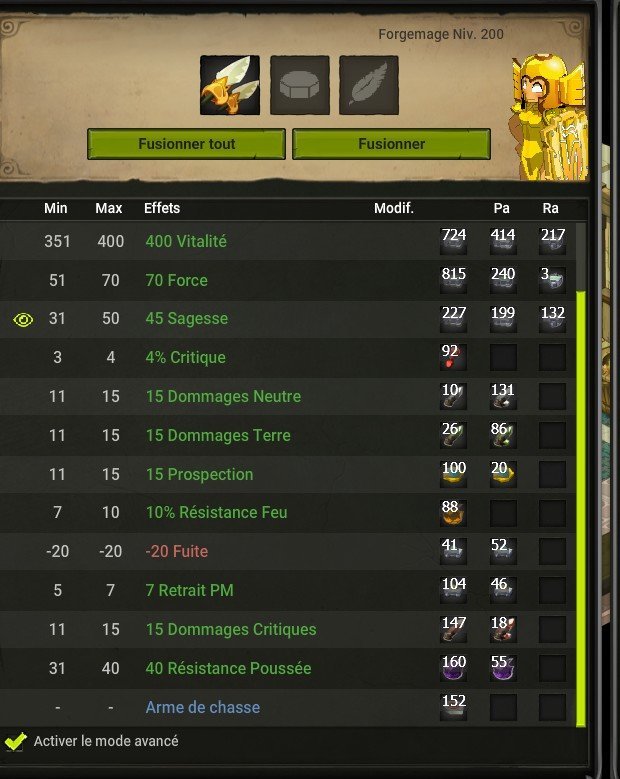Click the Fusionner button
The width and height of the screenshot is (620, 779).
point(391,144)
